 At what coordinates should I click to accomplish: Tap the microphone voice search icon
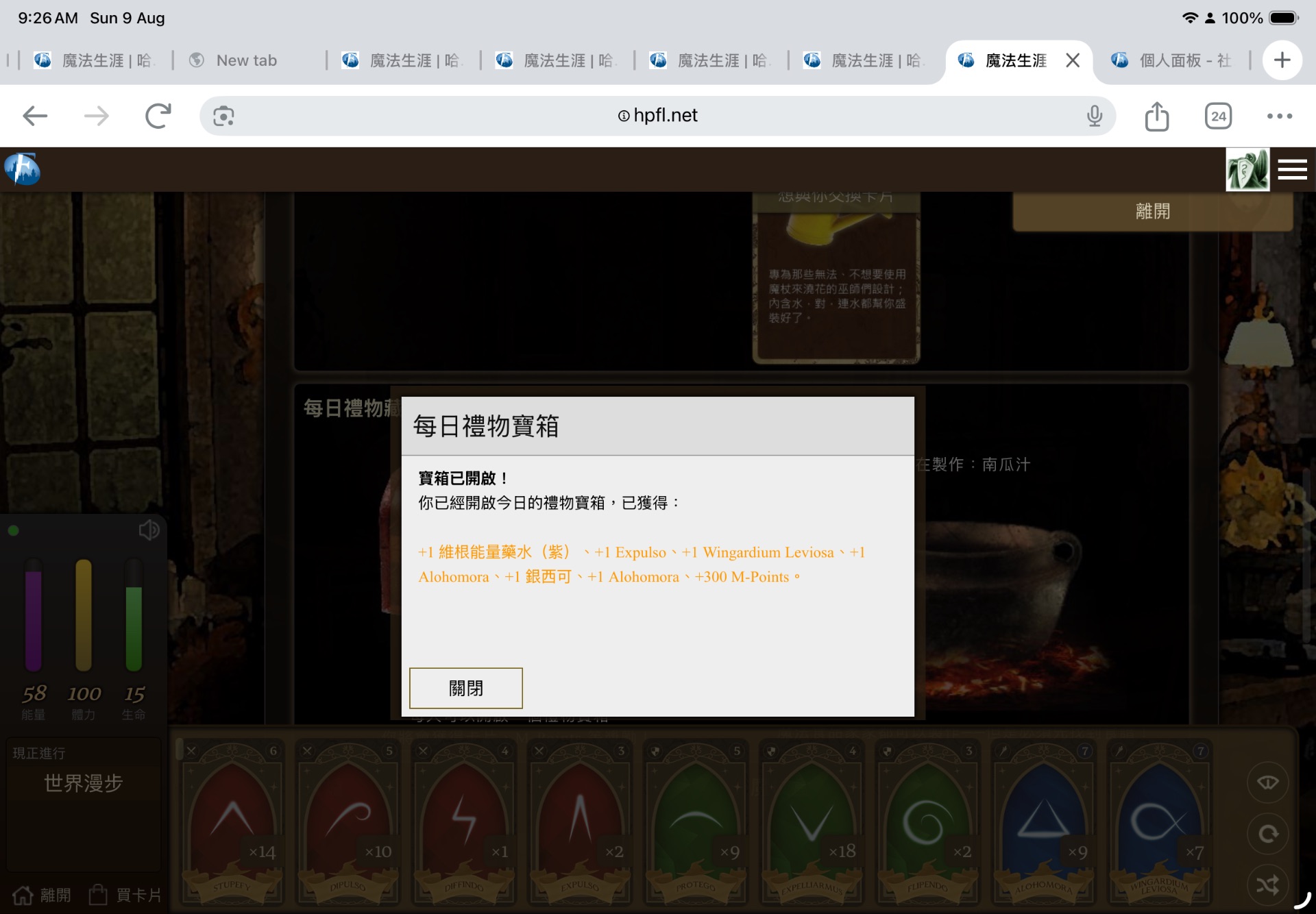[1095, 116]
